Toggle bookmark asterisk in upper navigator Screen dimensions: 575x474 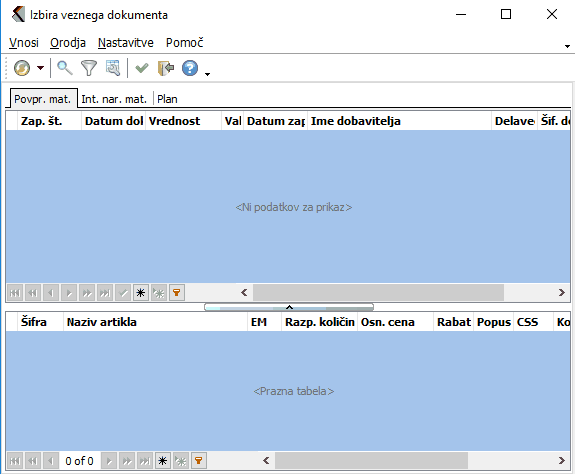point(140,293)
